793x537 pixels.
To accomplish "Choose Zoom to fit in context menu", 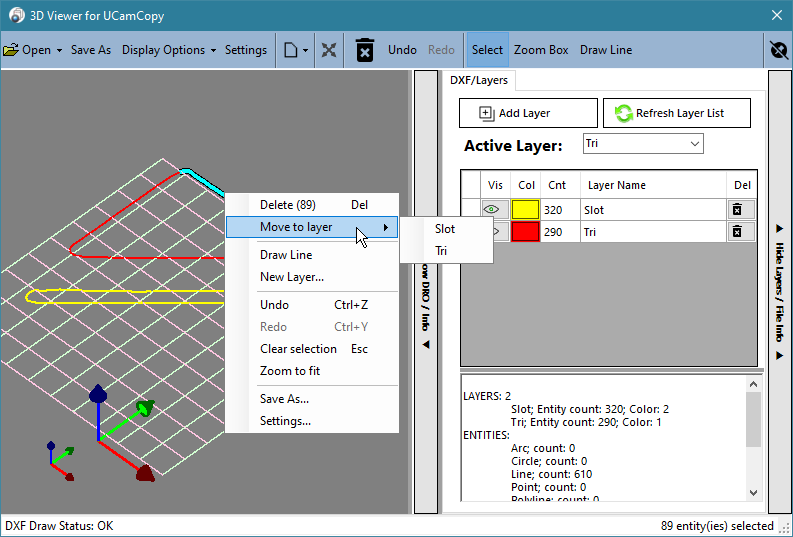I will click(x=312, y=371).
